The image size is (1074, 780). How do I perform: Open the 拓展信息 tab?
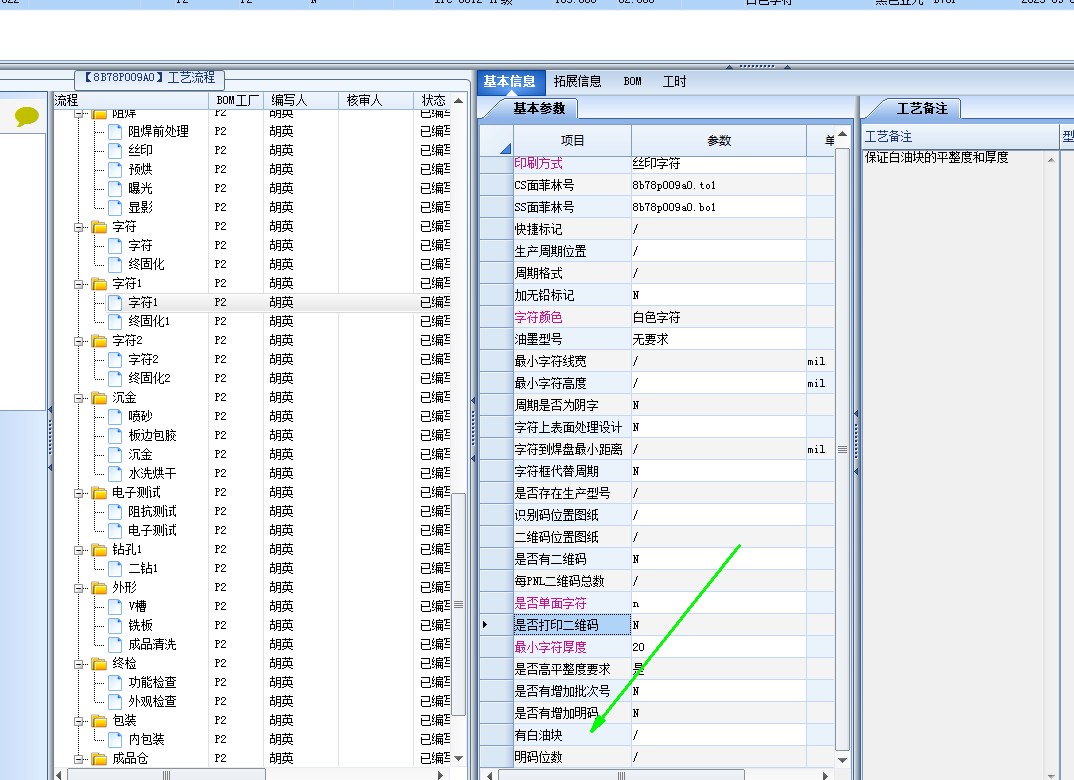577,81
